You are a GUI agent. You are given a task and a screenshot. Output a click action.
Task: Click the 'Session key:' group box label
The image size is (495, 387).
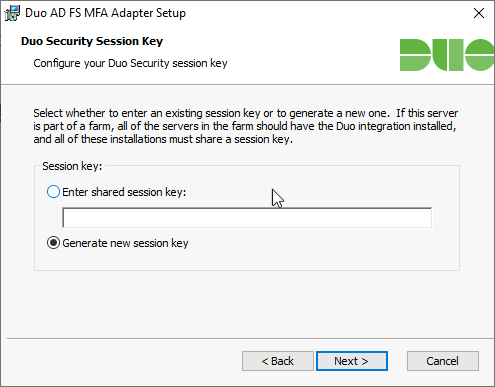tap(72, 166)
